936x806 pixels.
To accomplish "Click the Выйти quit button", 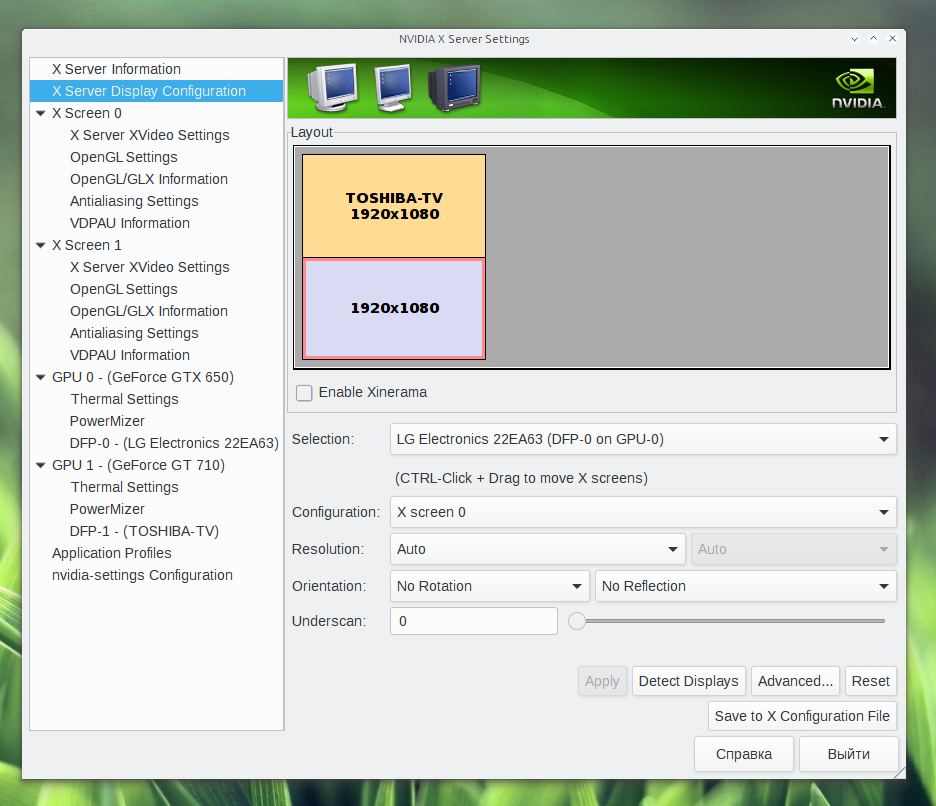I will 848,754.
